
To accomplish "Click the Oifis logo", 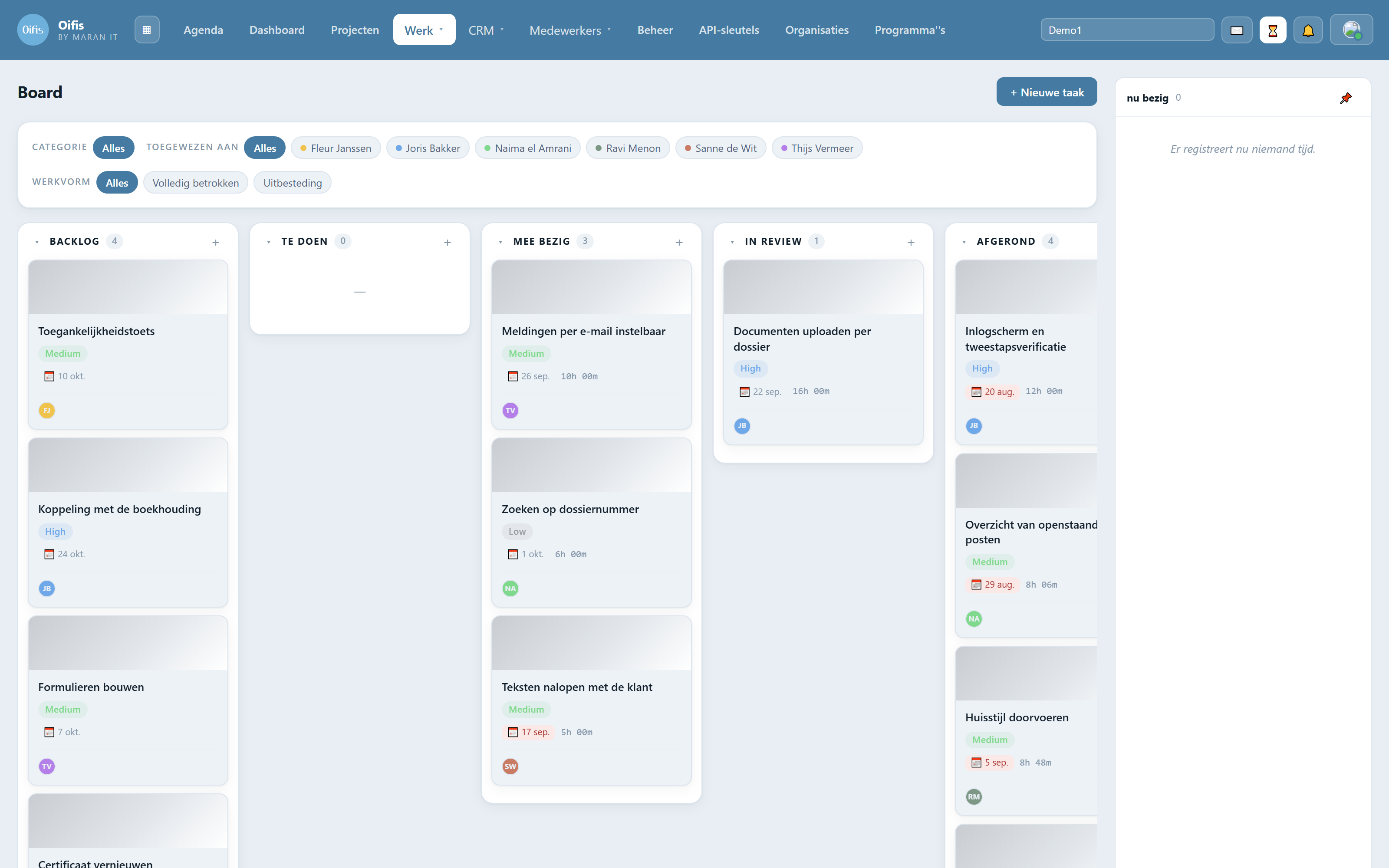I will click(x=33, y=30).
